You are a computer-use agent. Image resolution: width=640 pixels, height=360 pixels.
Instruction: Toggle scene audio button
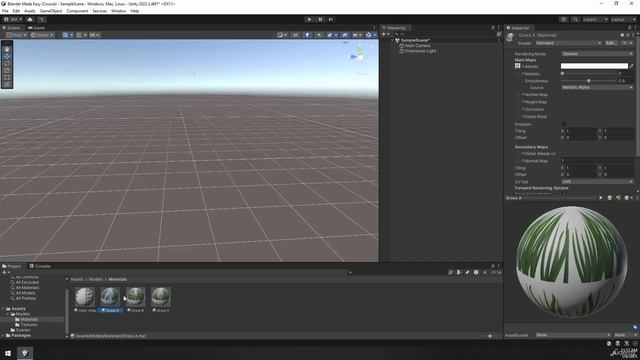tap(319, 35)
